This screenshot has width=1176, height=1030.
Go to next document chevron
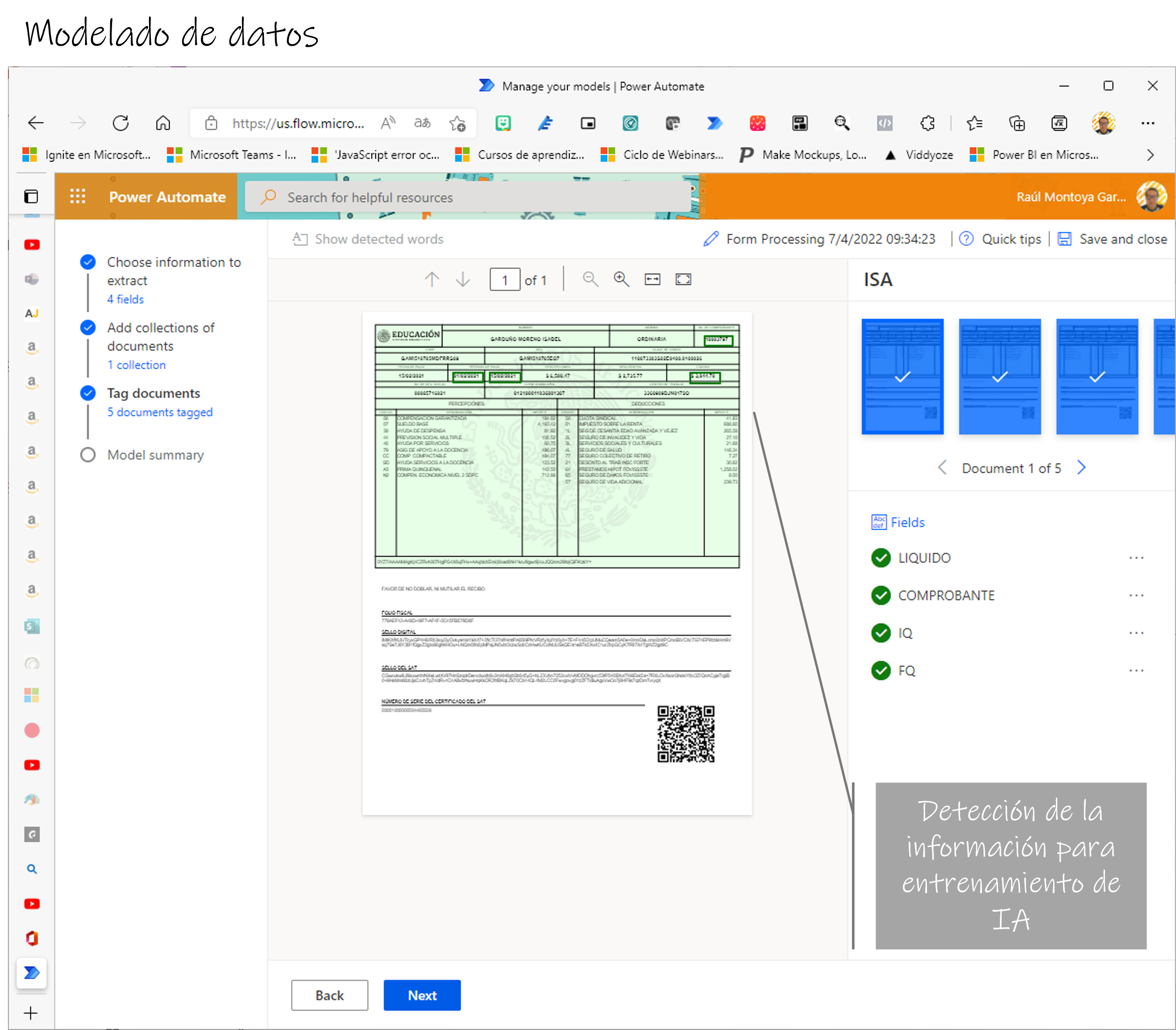tap(1081, 468)
